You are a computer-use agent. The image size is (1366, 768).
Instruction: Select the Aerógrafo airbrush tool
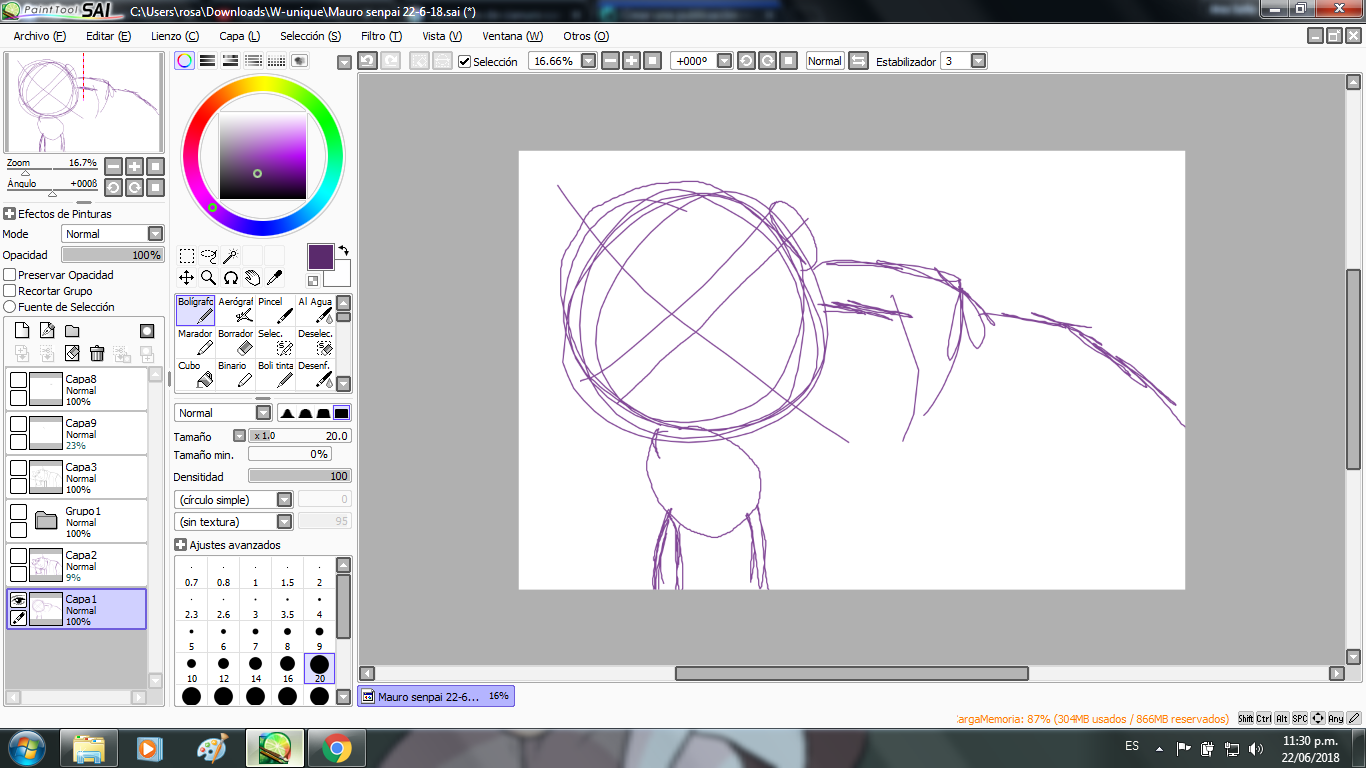235,310
